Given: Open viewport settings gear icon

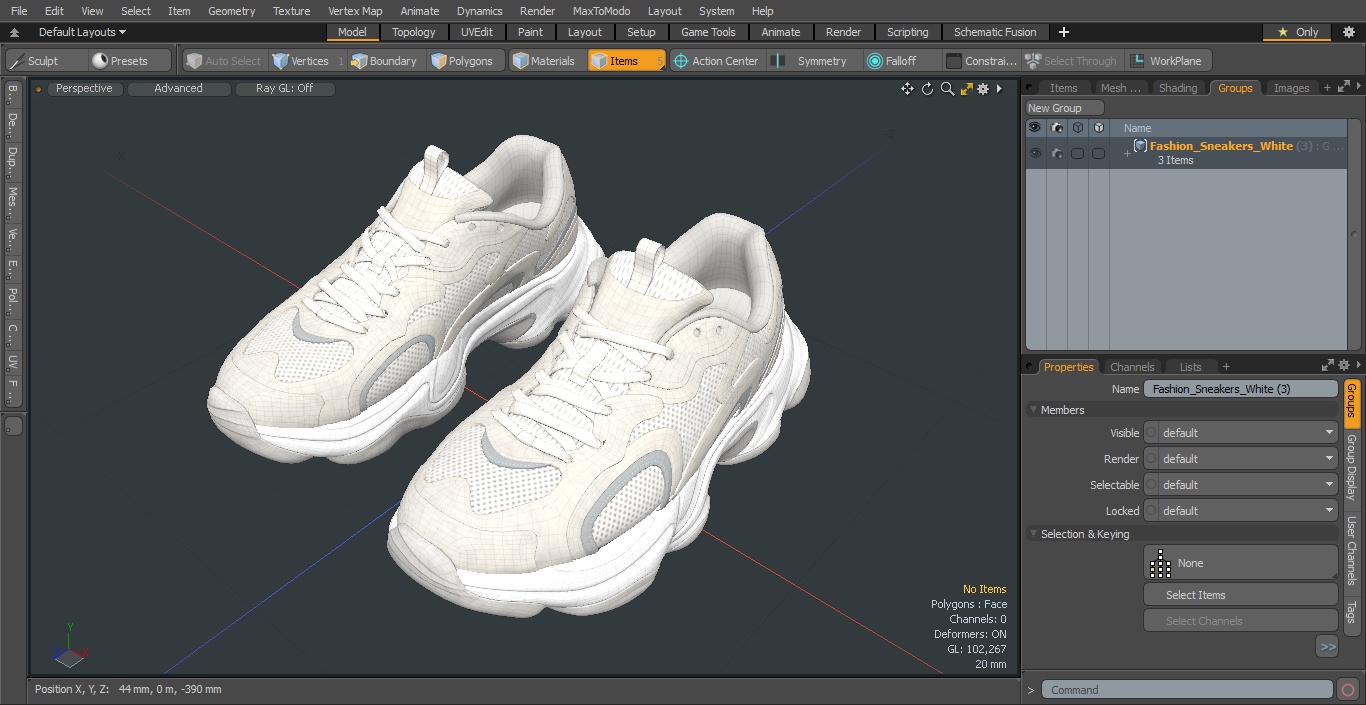Looking at the screenshot, I should tap(983, 89).
